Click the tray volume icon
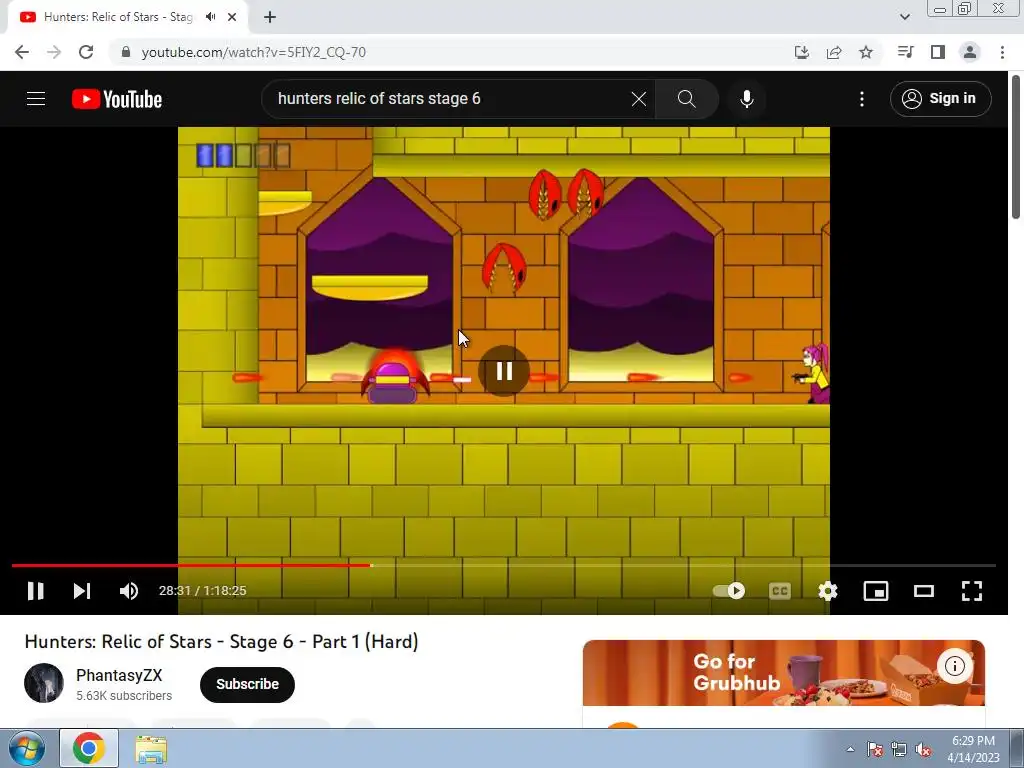Viewport: 1024px width, 768px height. click(x=923, y=750)
